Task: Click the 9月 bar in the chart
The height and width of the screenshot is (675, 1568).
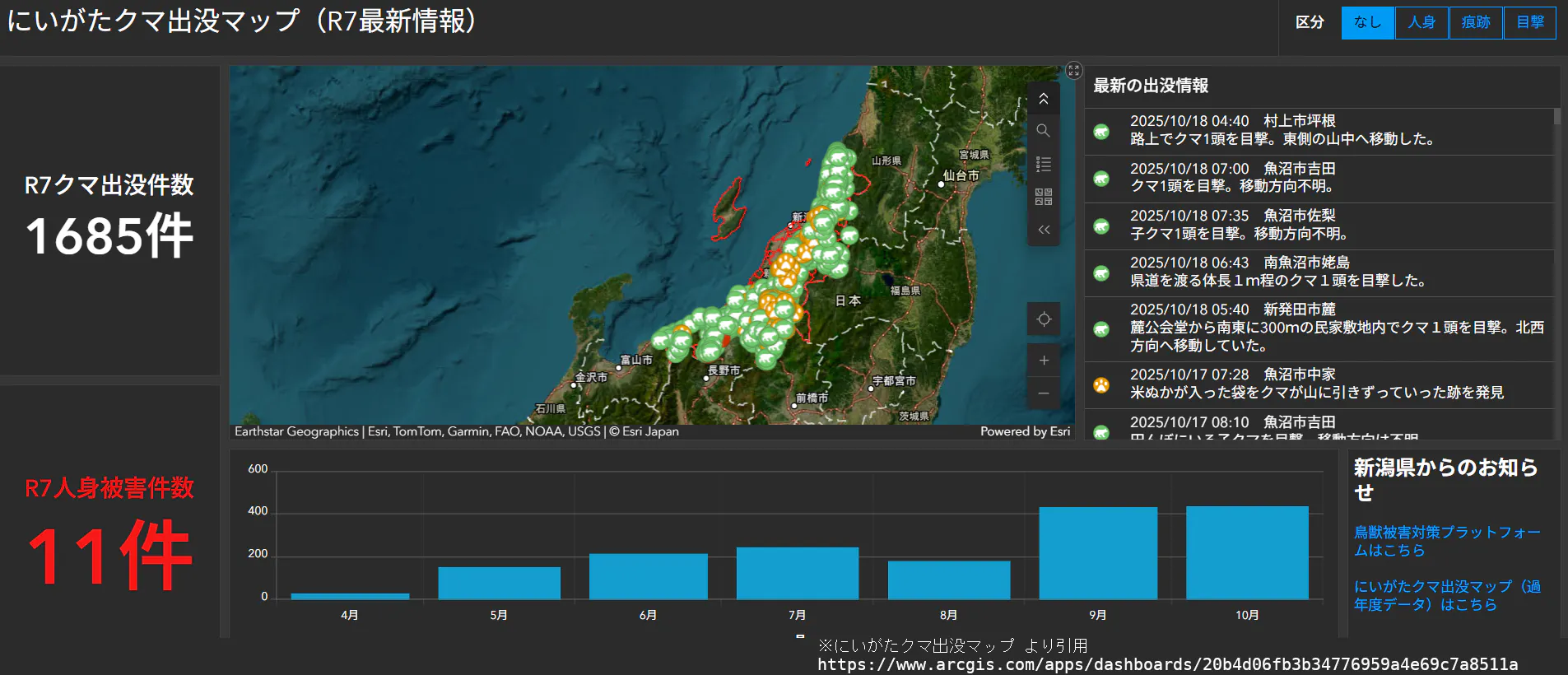Action: coord(1098,552)
